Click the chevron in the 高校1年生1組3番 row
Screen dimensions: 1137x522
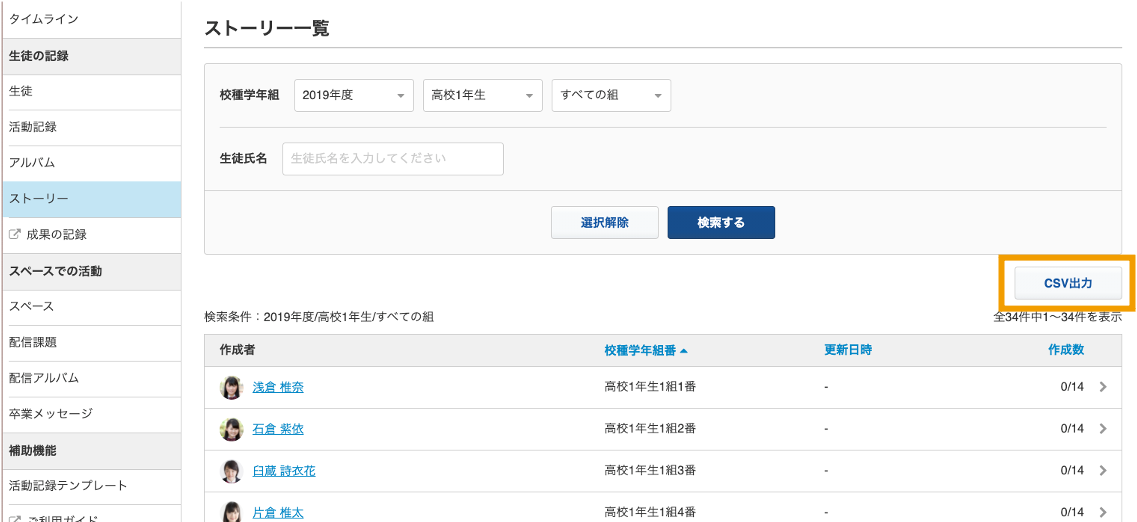tap(1103, 471)
